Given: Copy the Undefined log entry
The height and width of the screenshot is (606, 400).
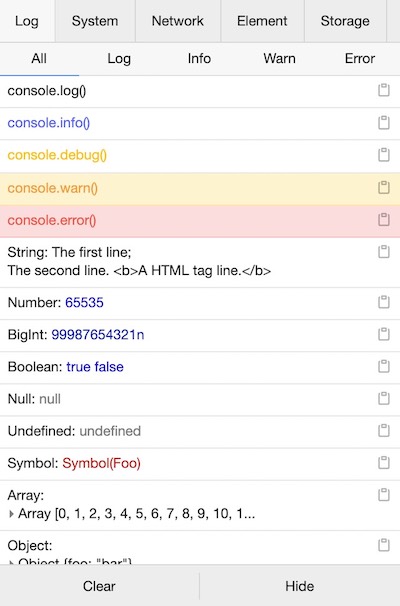Looking at the screenshot, I should tap(383, 430).
